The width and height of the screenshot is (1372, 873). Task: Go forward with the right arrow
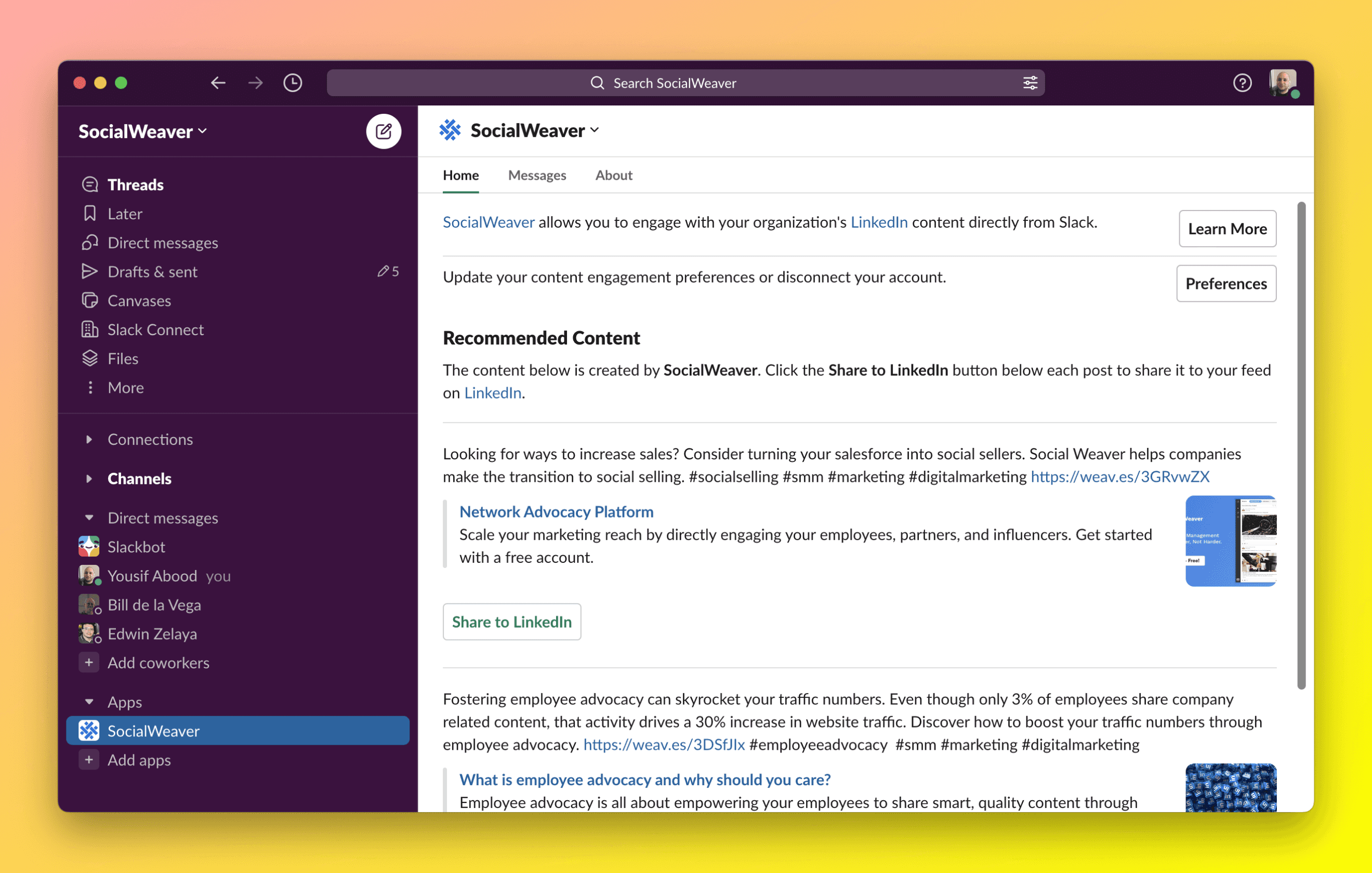coord(255,83)
